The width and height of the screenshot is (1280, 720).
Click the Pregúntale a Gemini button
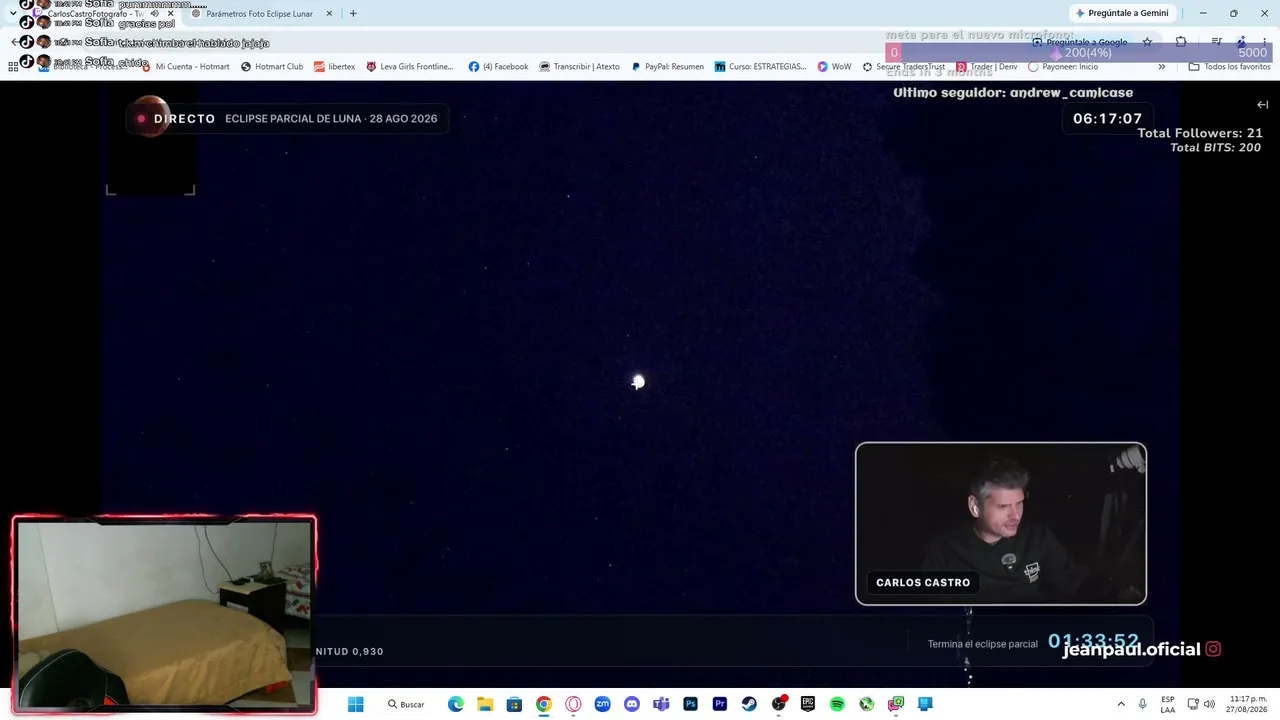[1122, 13]
